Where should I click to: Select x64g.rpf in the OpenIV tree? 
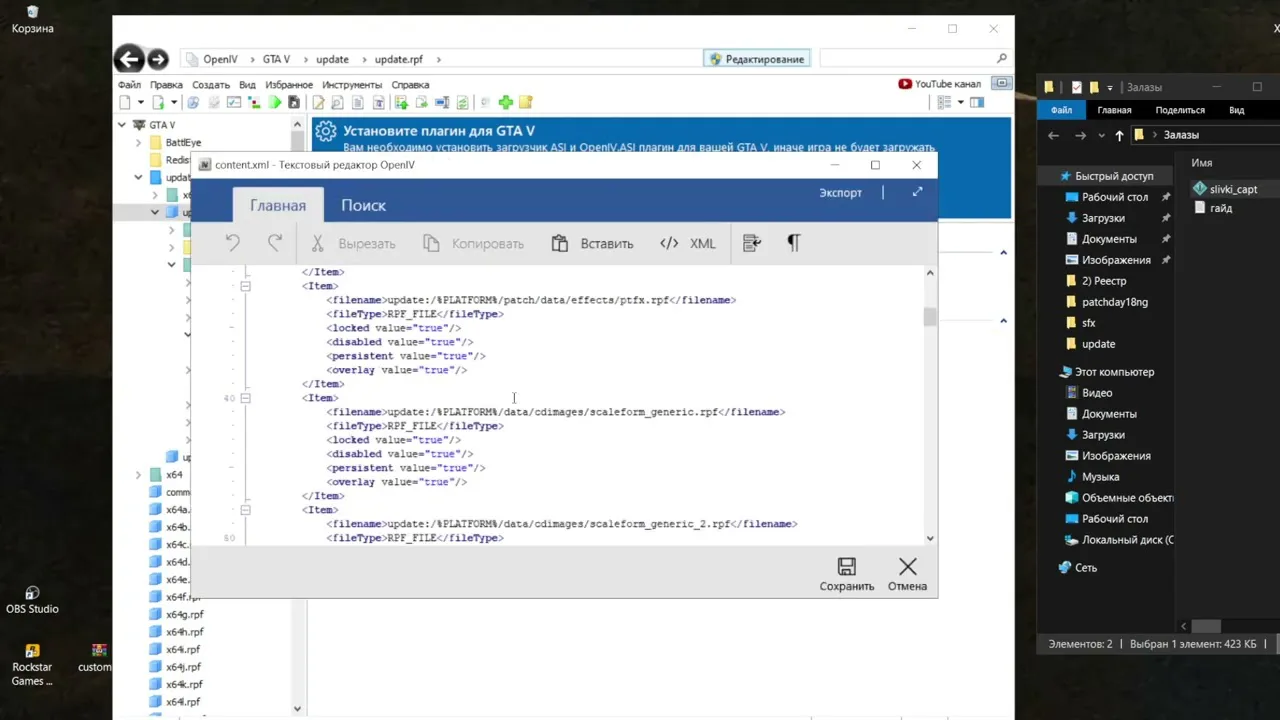click(x=184, y=614)
